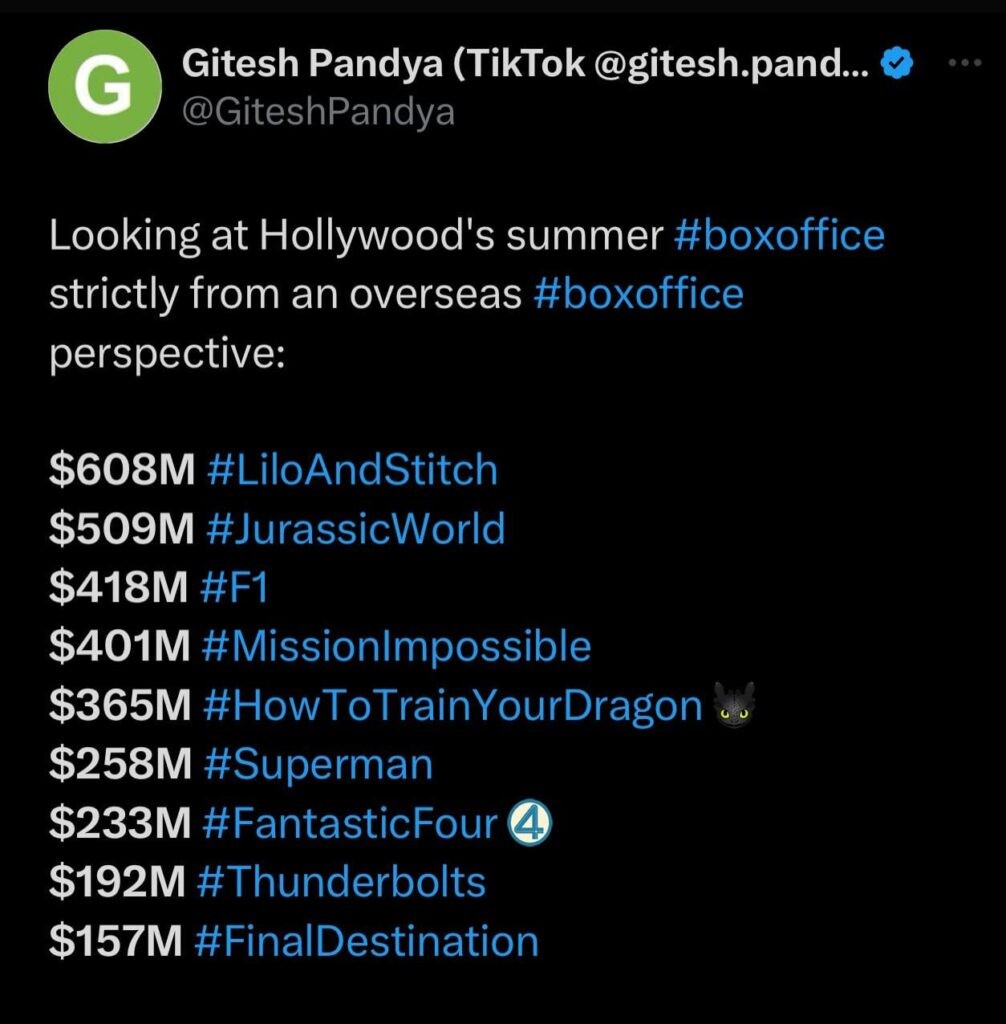Image resolution: width=1006 pixels, height=1024 pixels.
Task: Click the $608M figure text
Action: [x=121, y=470]
